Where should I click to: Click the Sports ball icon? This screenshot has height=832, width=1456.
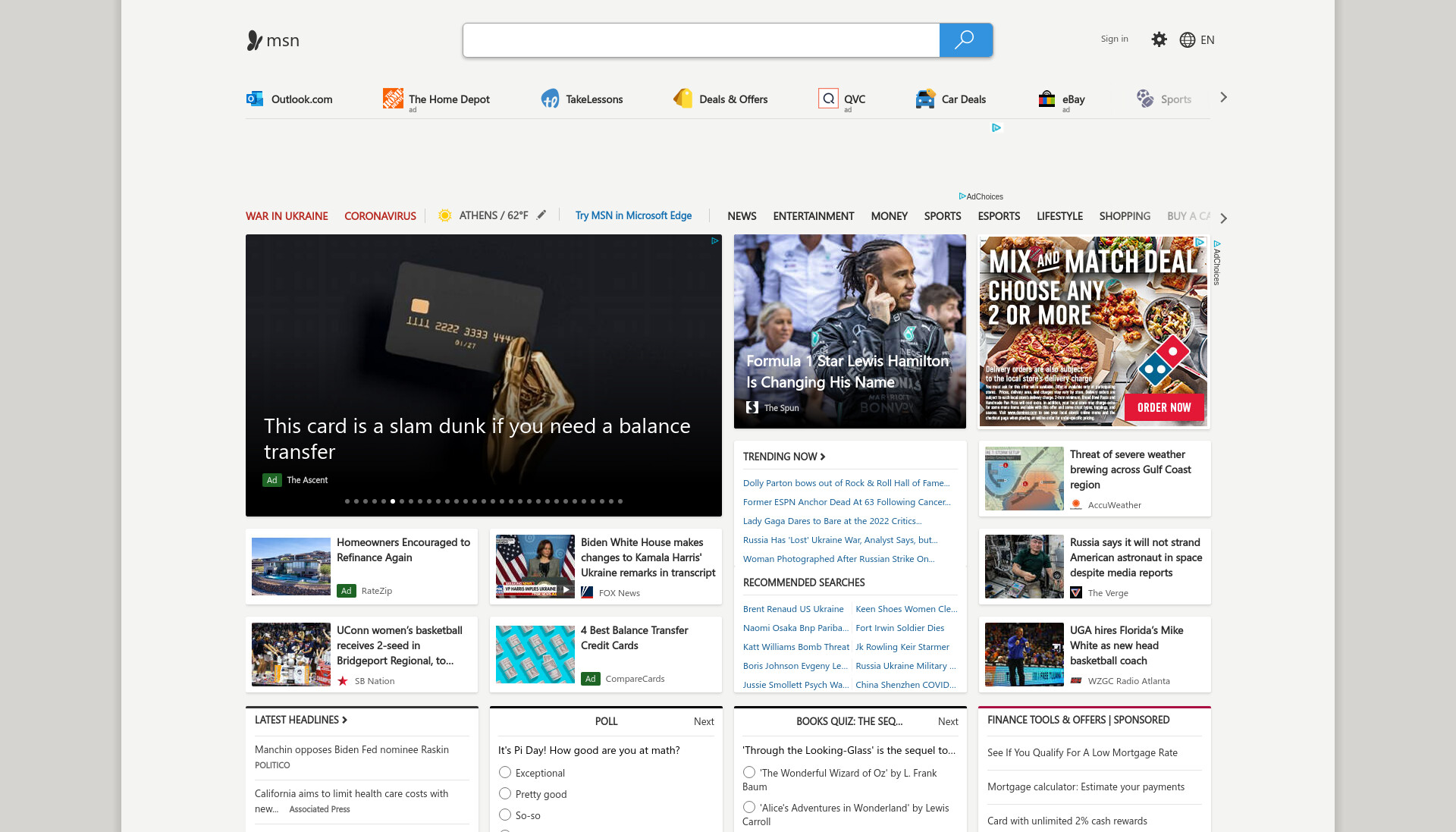pos(1145,99)
